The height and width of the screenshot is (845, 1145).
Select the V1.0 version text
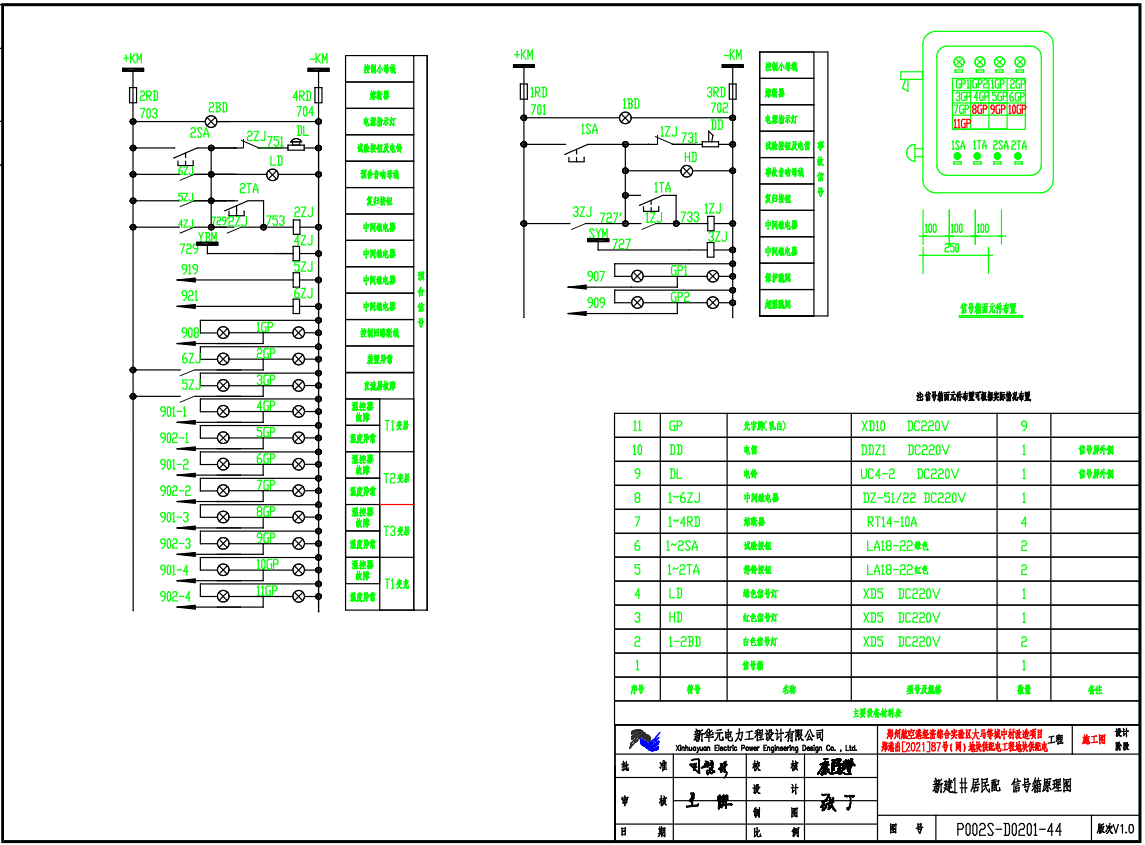[x=1123, y=829]
